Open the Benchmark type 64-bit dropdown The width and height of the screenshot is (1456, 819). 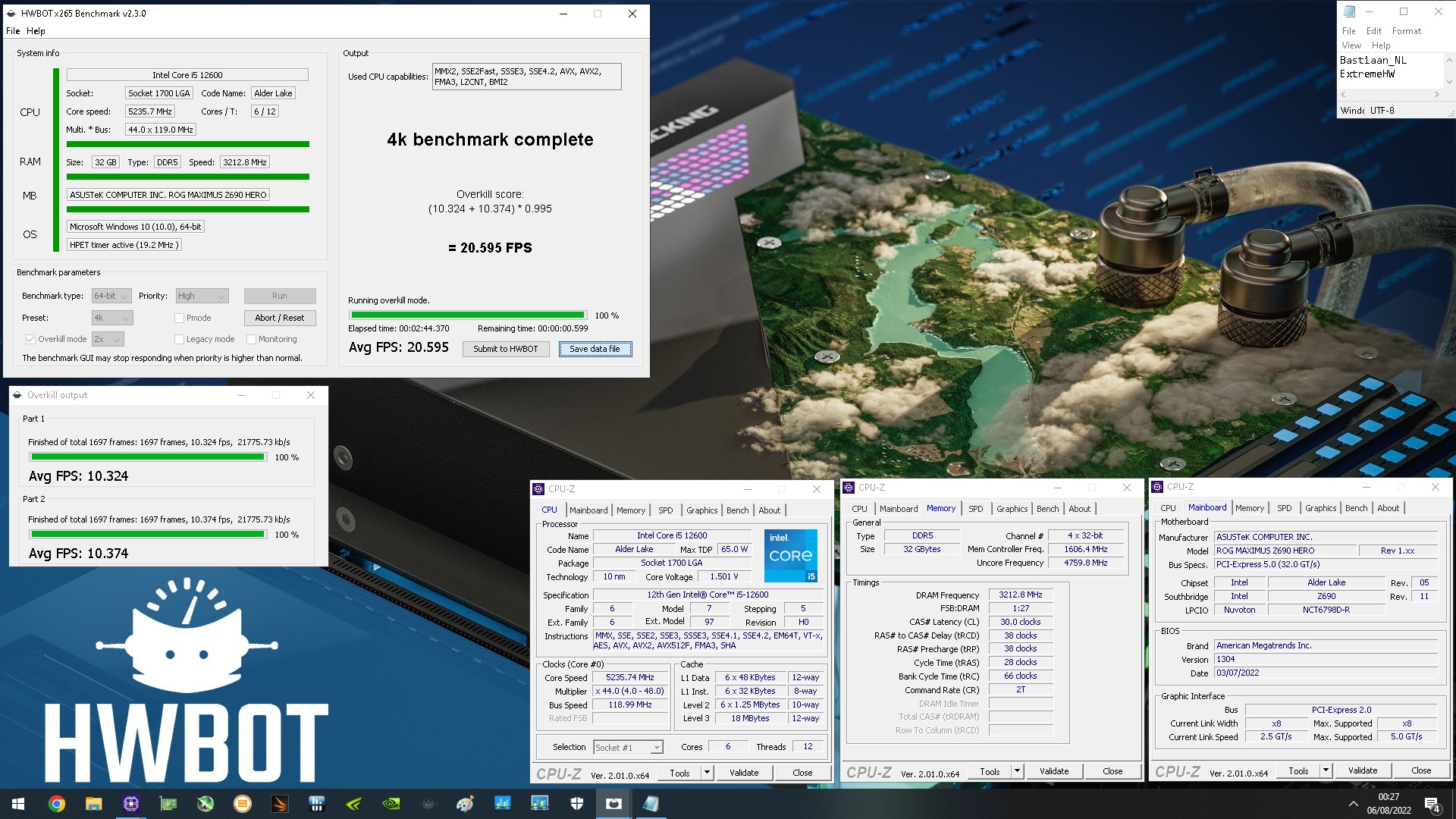111,296
